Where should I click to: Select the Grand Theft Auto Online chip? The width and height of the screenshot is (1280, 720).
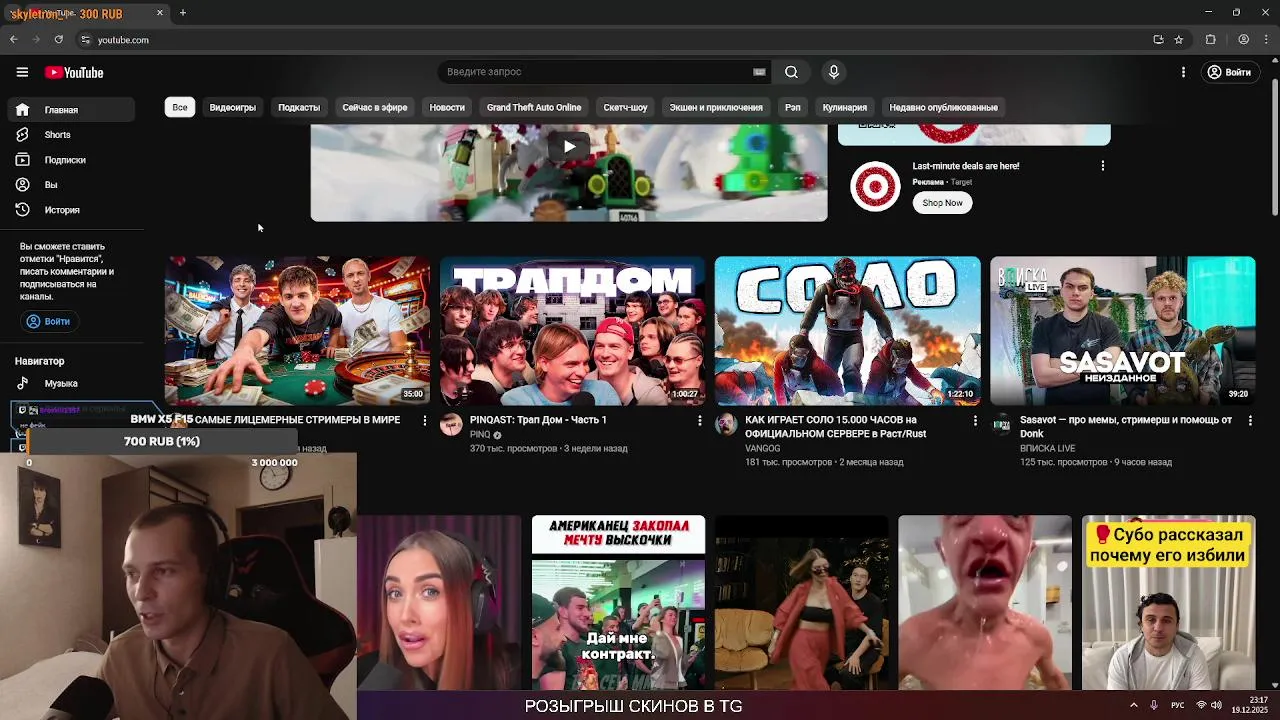point(534,107)
